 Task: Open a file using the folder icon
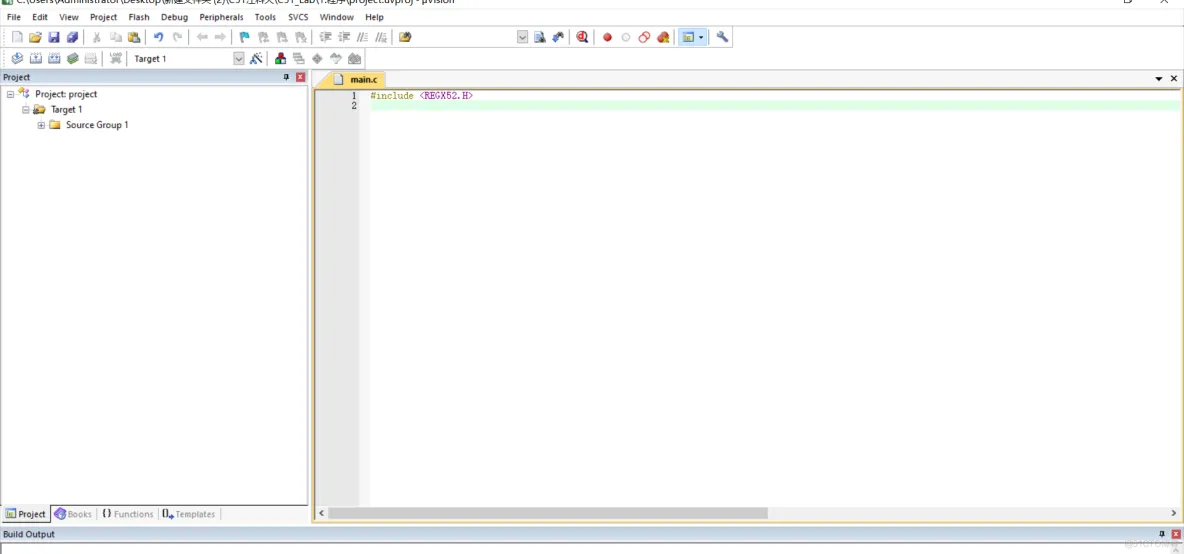tap(35, 37)
